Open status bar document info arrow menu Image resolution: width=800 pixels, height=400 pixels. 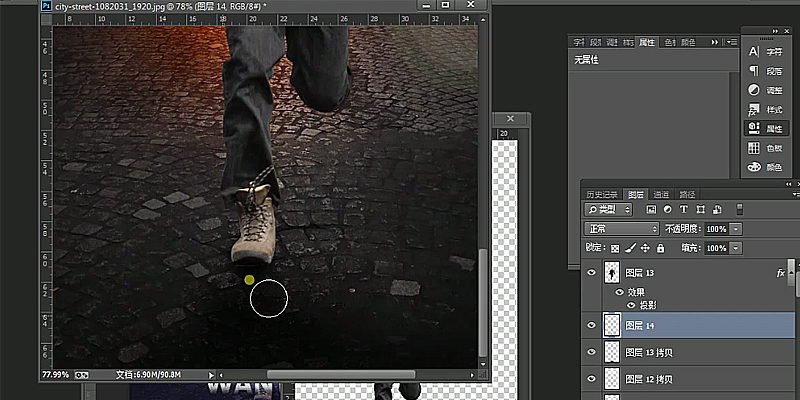click(x=212, y=375)
